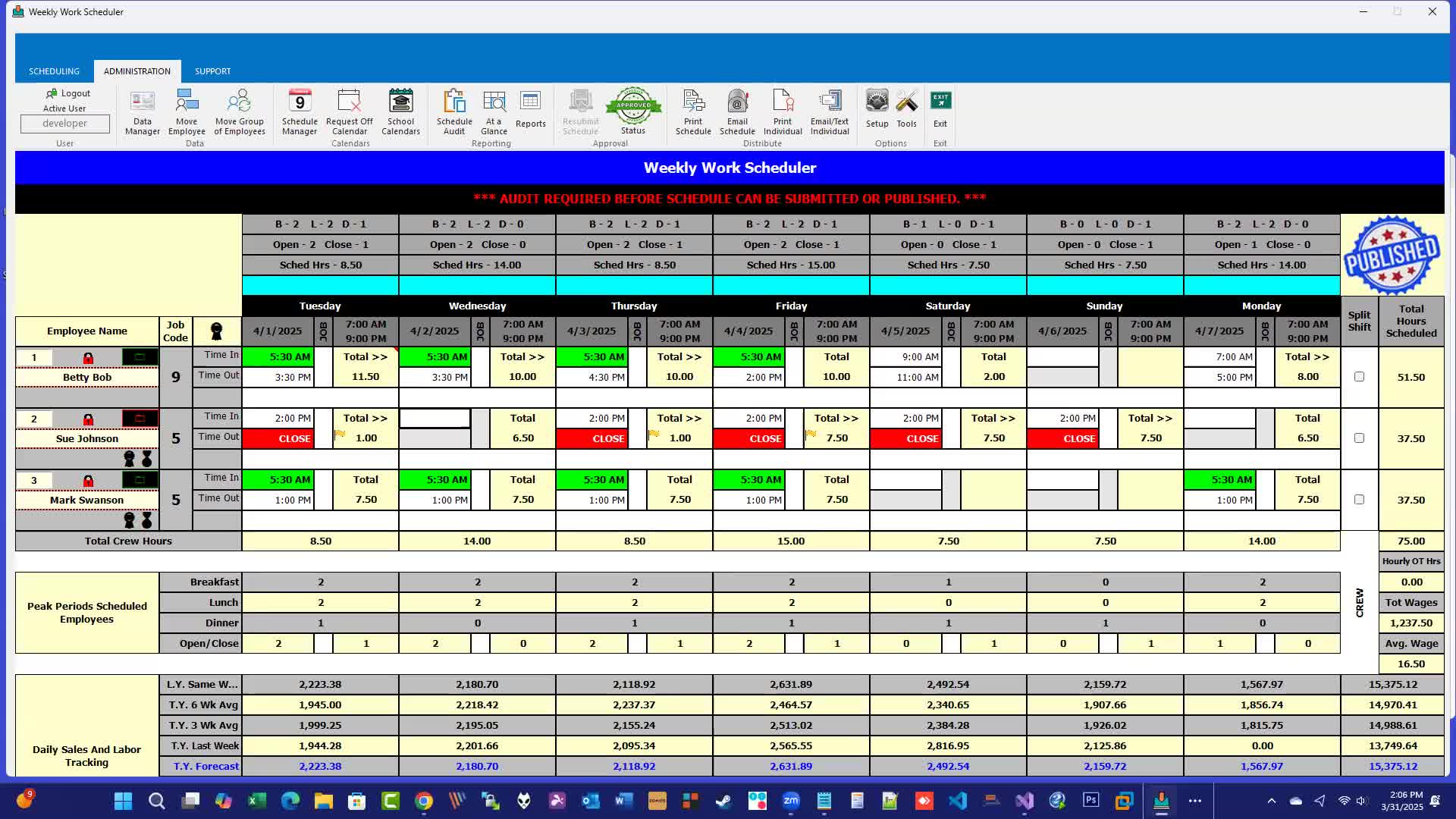Image resolution: width=1456 pixels, height=819 pixels.
Task: Enable Split Shift for Mark Swanson
Action: coord(1359,500)
